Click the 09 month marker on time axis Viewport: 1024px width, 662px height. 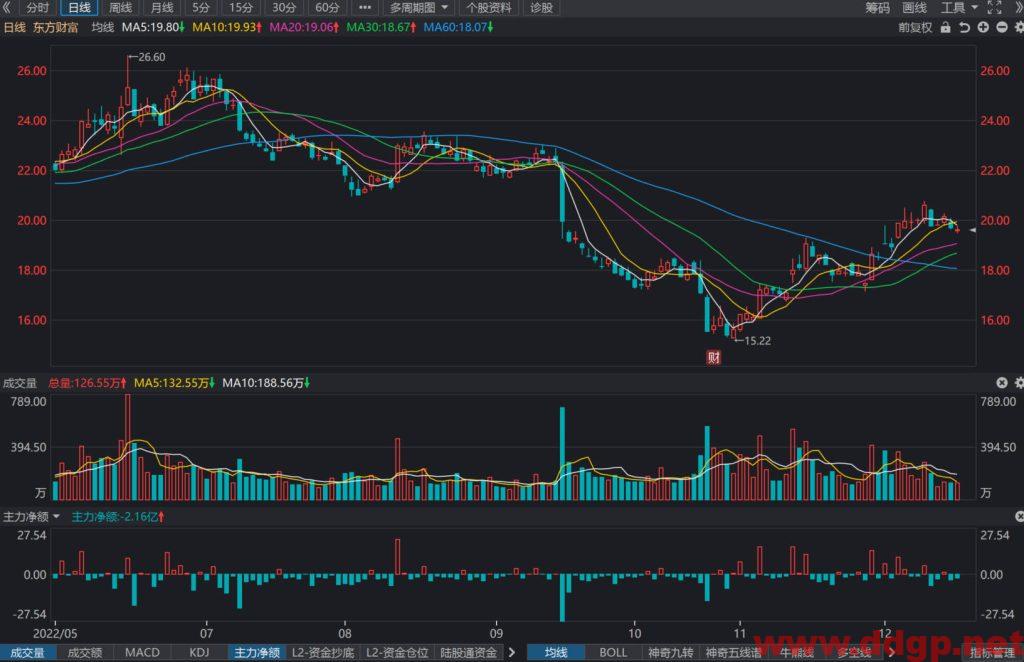click(496, 633)
